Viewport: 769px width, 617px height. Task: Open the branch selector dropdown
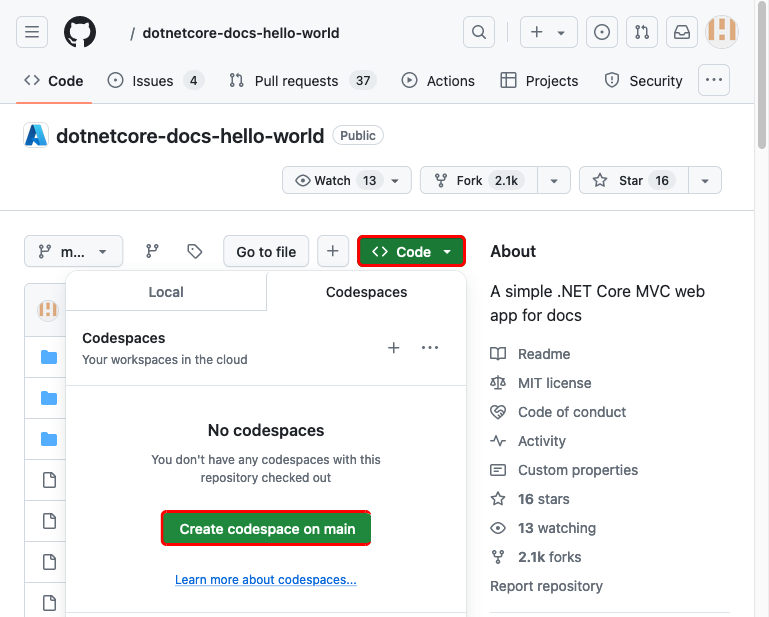[73, 251]
